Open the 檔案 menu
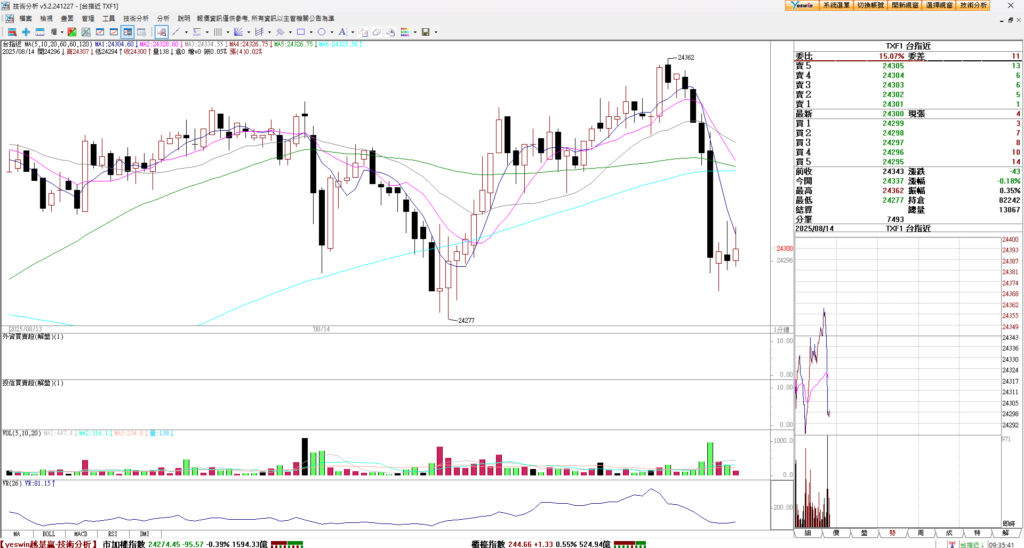The width and height of the screenshot is (1024, 548). 25,18
